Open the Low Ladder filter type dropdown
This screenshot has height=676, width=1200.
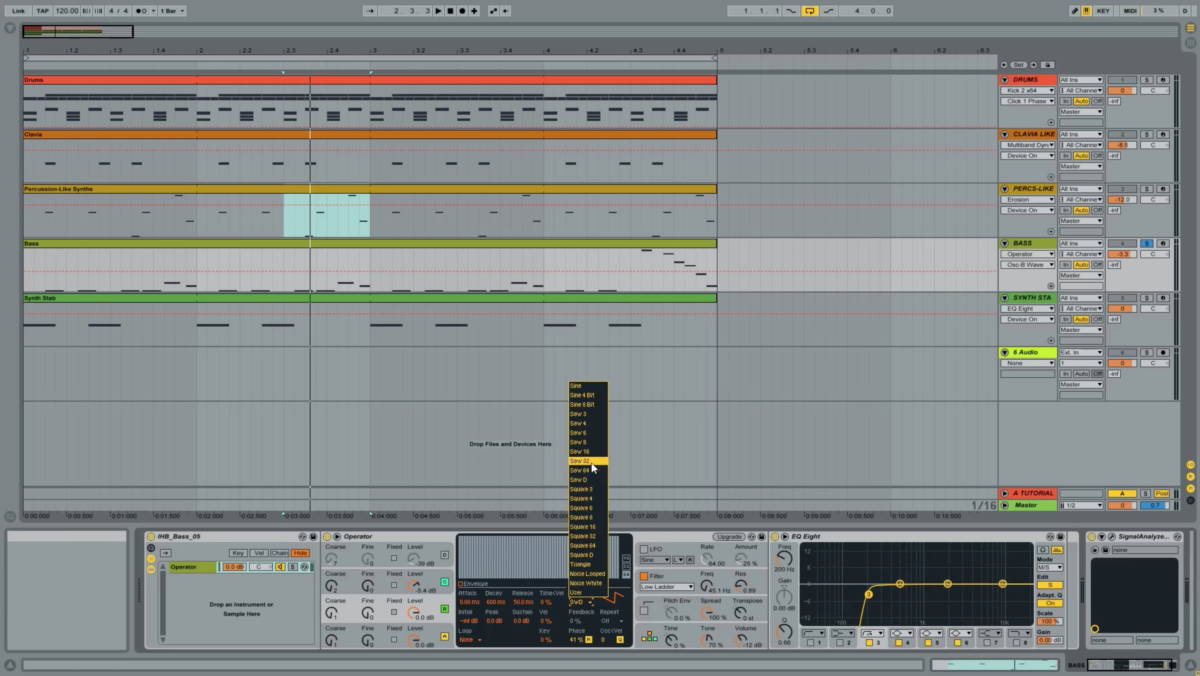(666, 587)
